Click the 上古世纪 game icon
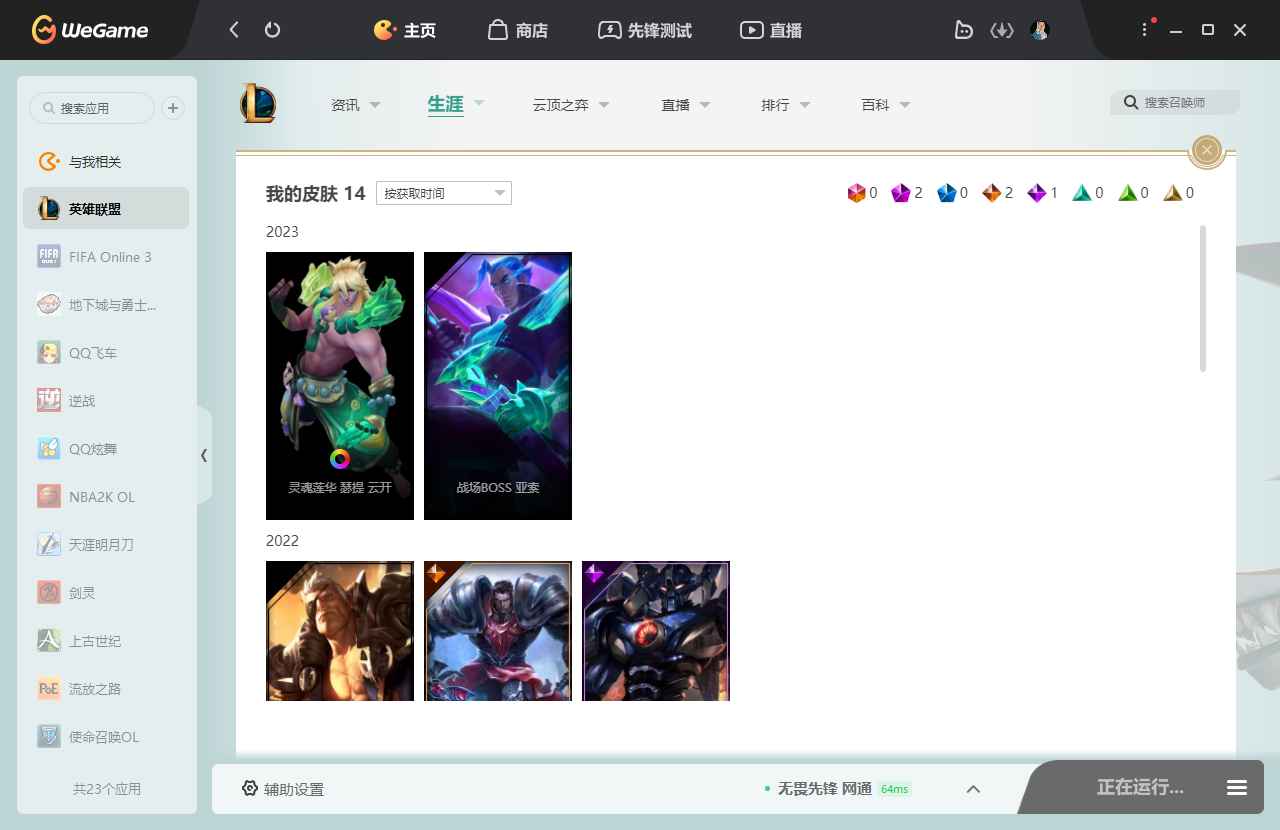 [49, 641]
